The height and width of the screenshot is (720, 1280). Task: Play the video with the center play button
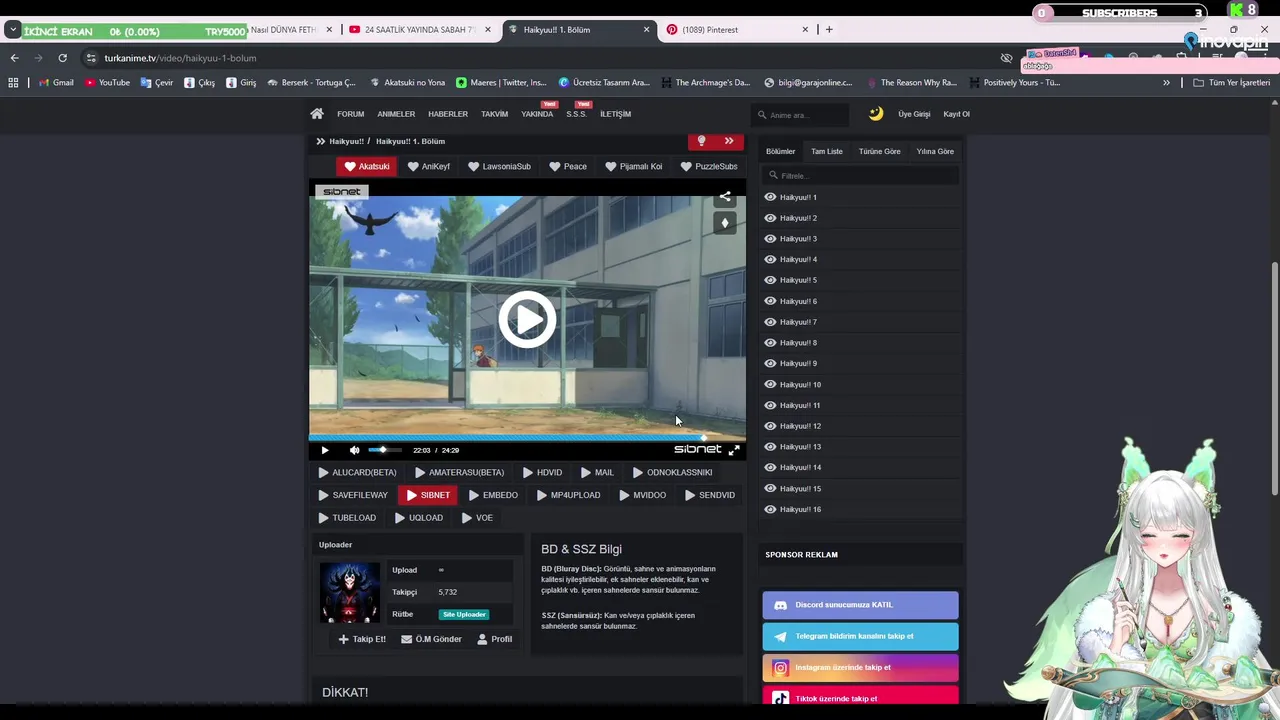[527, 320]
